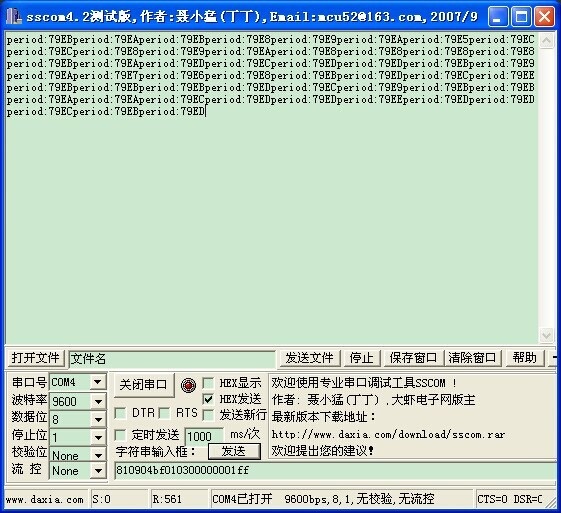Click the 关闭串口 close port button

tap(144, 385)
